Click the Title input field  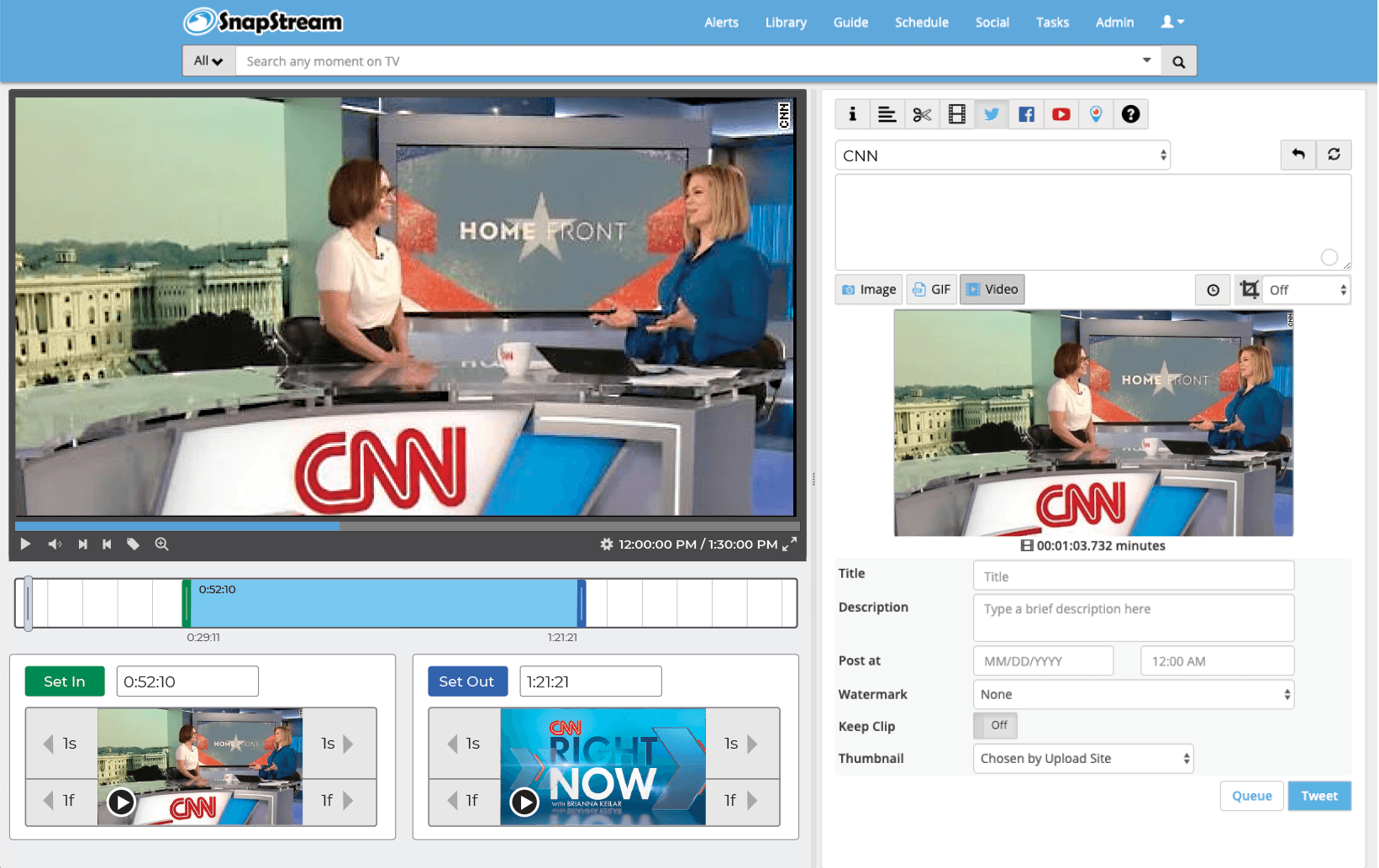click(1134, 576)
